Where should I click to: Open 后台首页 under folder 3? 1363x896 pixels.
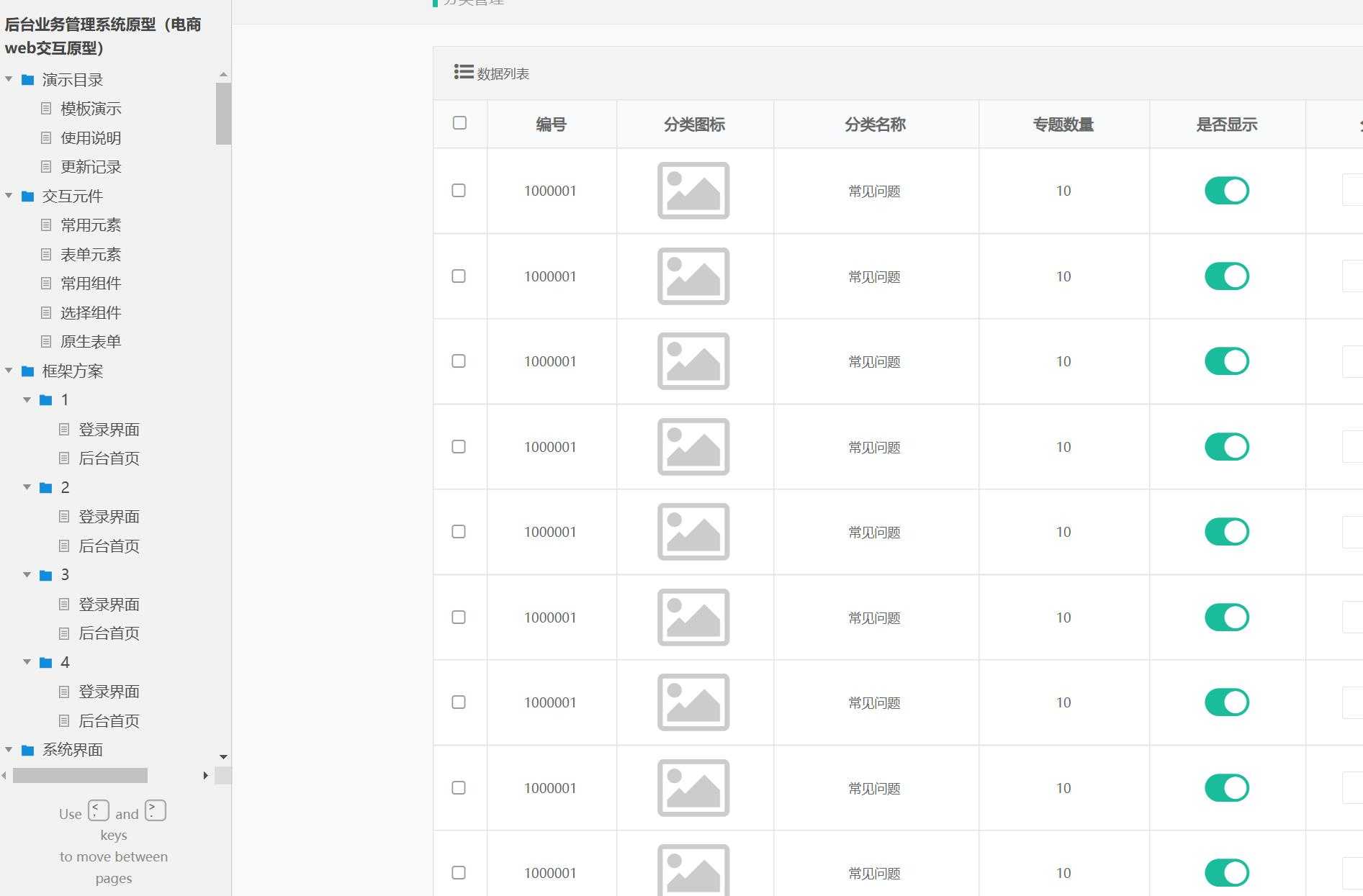click(109, 633)
